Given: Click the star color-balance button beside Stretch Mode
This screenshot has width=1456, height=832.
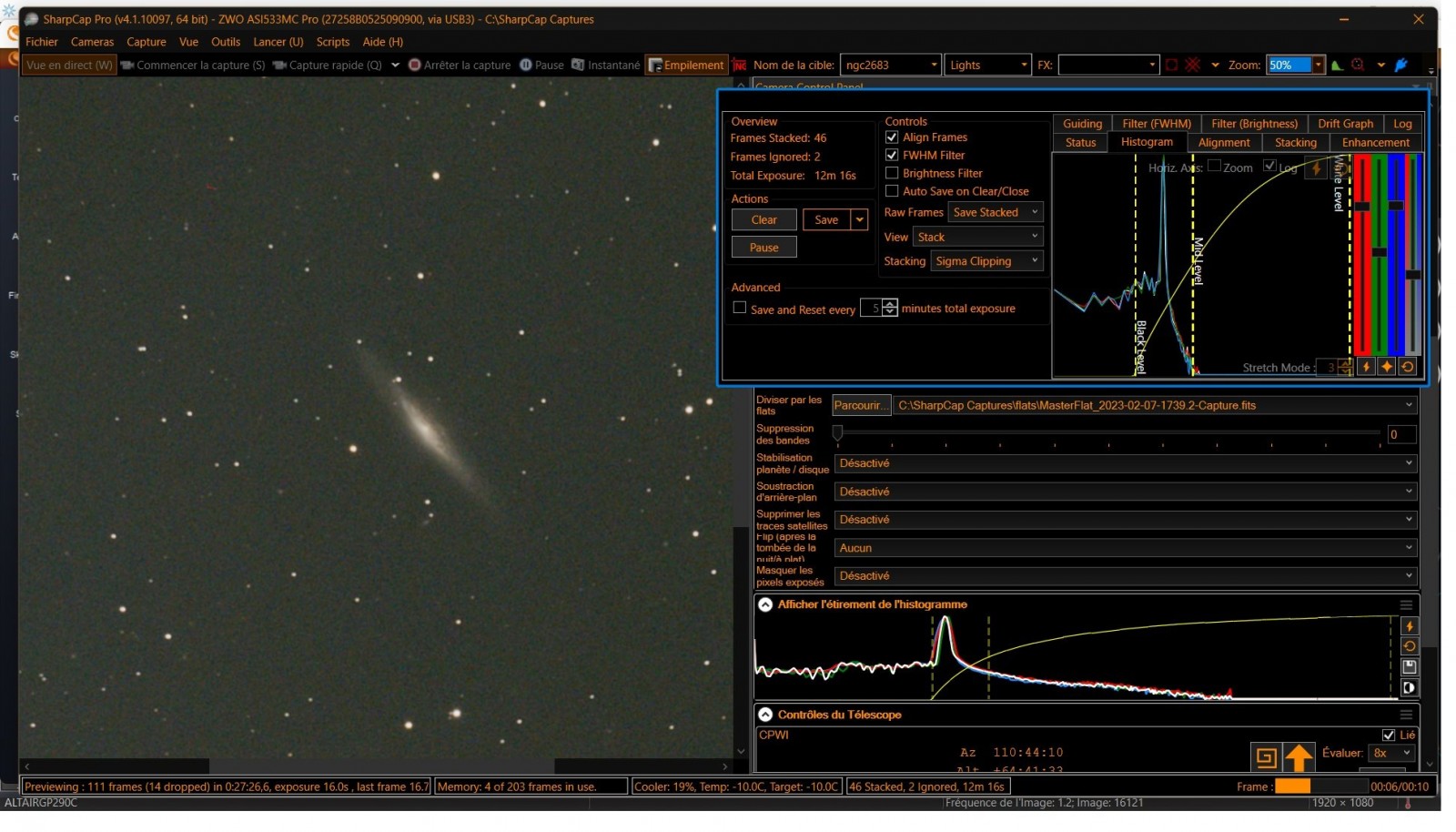Looking at the screenshot, I should click(1387, 367).
